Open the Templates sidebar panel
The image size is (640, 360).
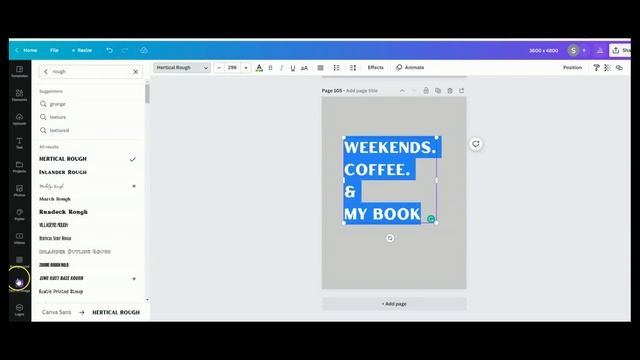19,71
